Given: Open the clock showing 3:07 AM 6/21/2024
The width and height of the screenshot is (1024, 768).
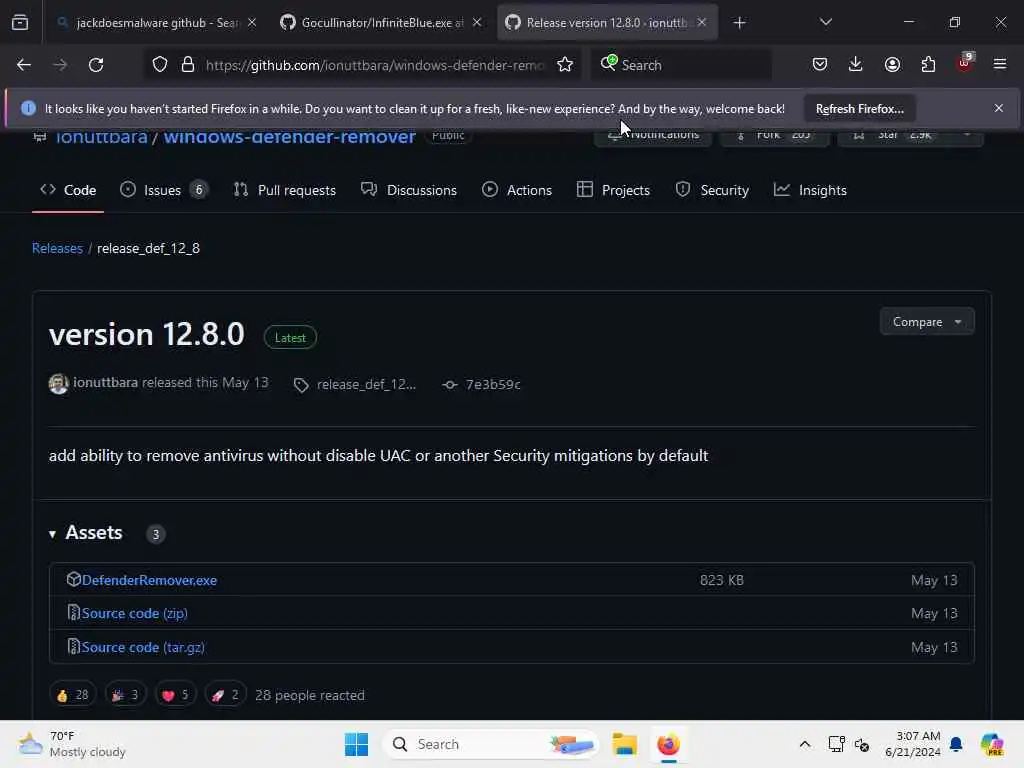Looking at the screenshot, I should [x=912, y=744].
